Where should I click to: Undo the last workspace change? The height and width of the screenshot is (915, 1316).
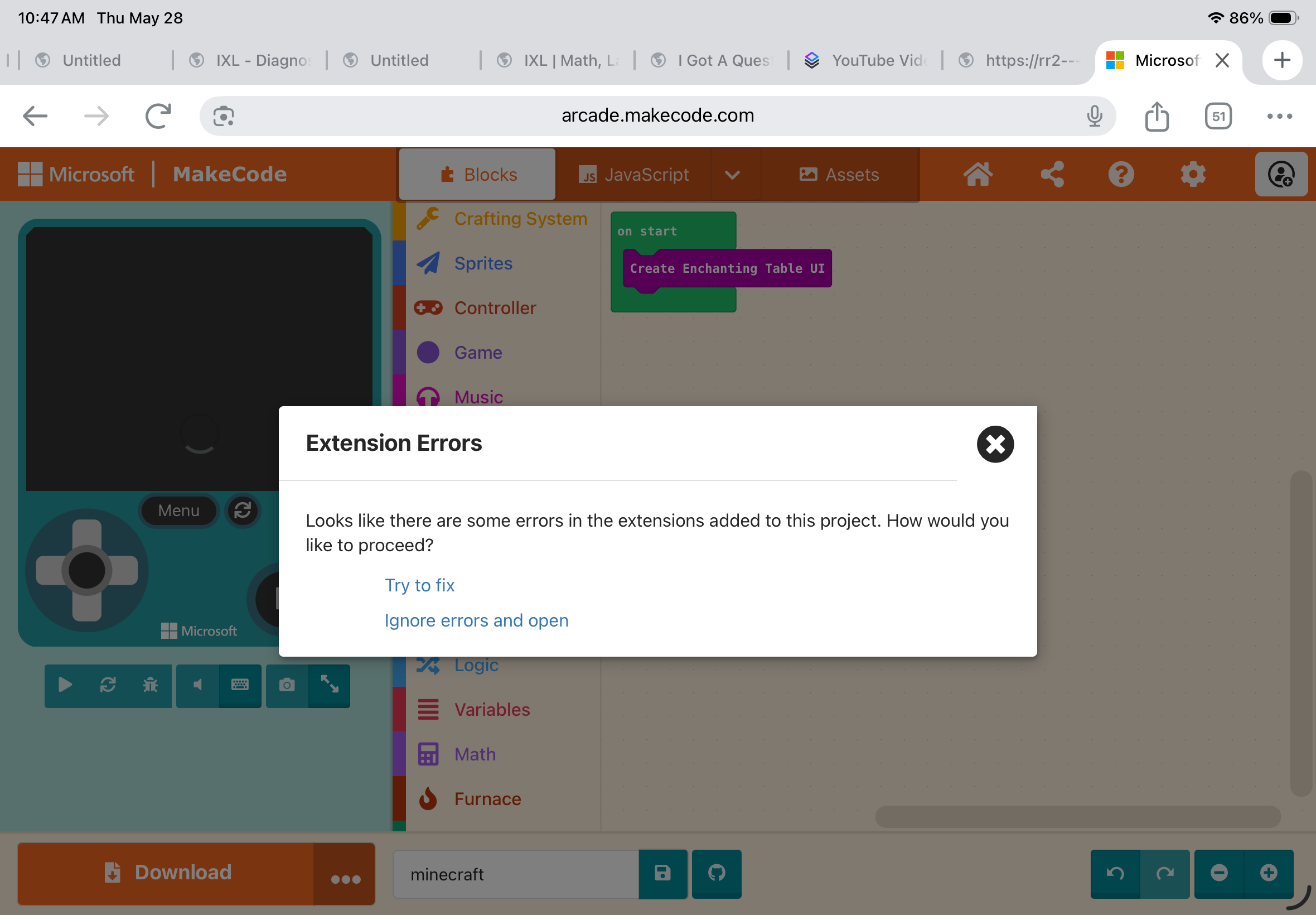[1115, 873]
